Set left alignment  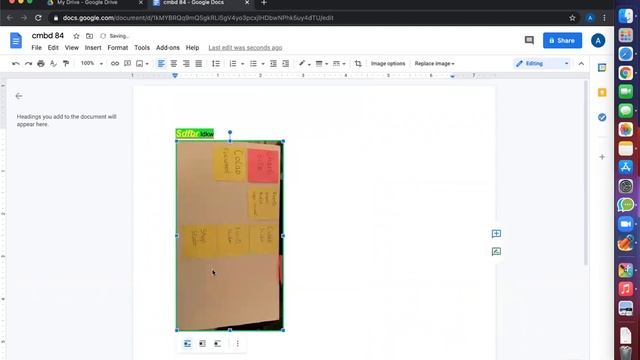[161, 64]
